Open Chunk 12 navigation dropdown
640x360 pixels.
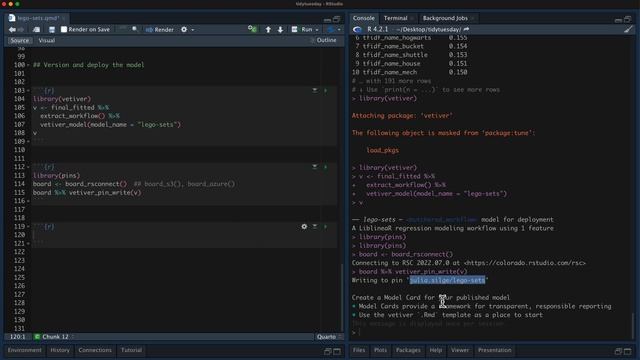(55, 337)
